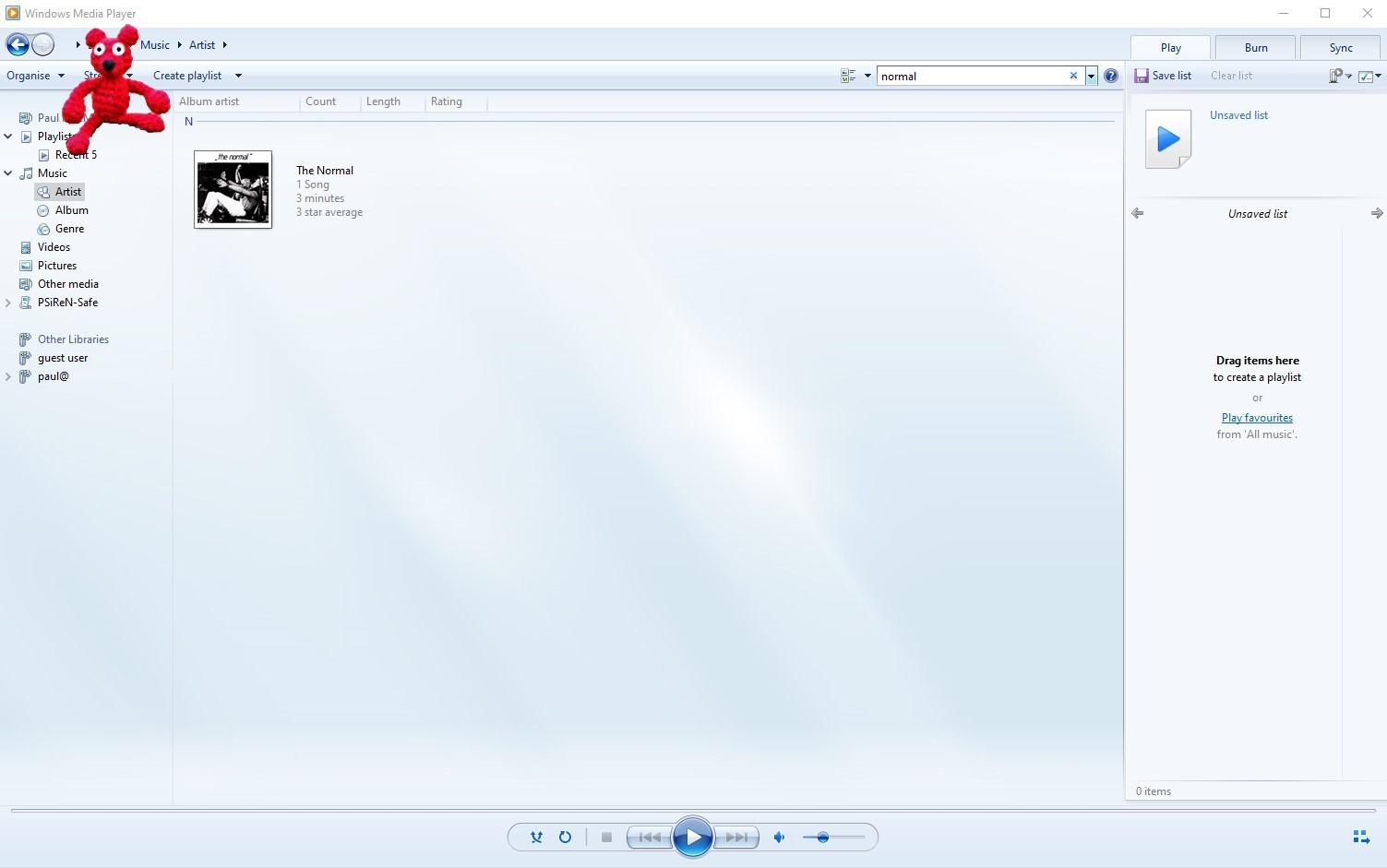Screen dimensions: 1387x868
Task: Expand the view options dropdown arrow
Action: [867, 76]
